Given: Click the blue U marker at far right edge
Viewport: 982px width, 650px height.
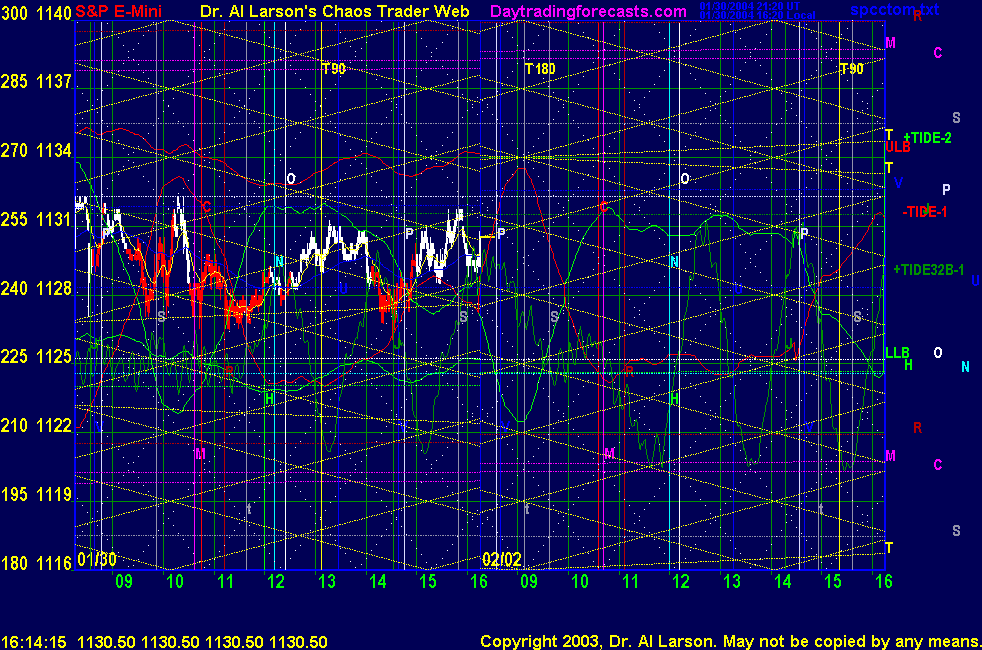Looking at the screenshot, I should coord(975,281).
